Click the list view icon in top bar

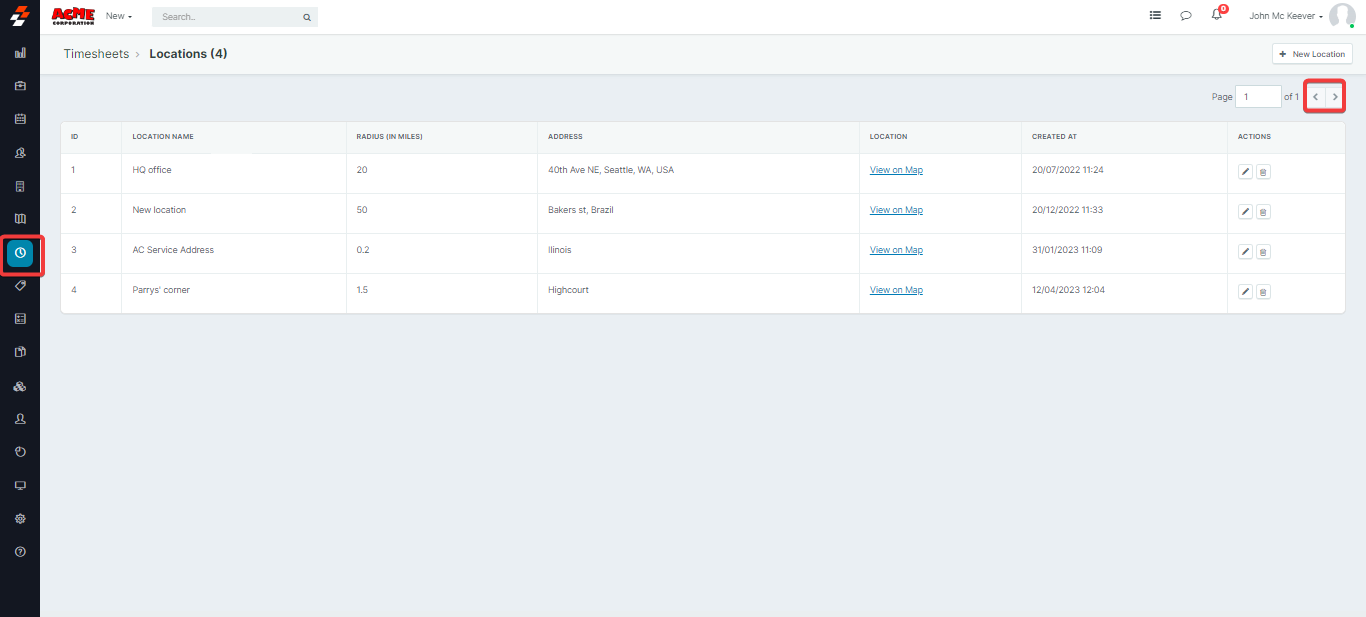[1155, 16]
